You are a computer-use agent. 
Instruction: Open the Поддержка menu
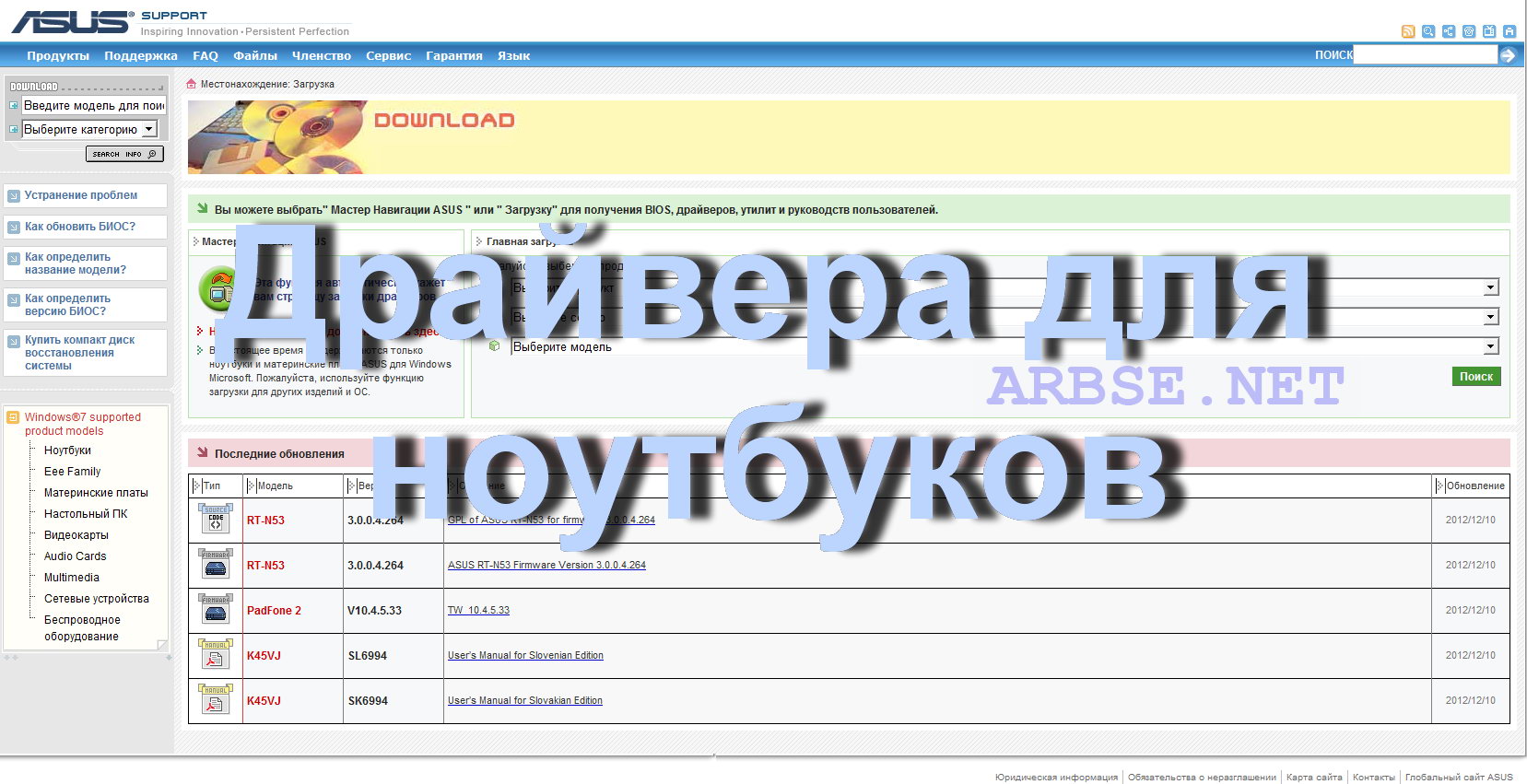pos(141,55)
